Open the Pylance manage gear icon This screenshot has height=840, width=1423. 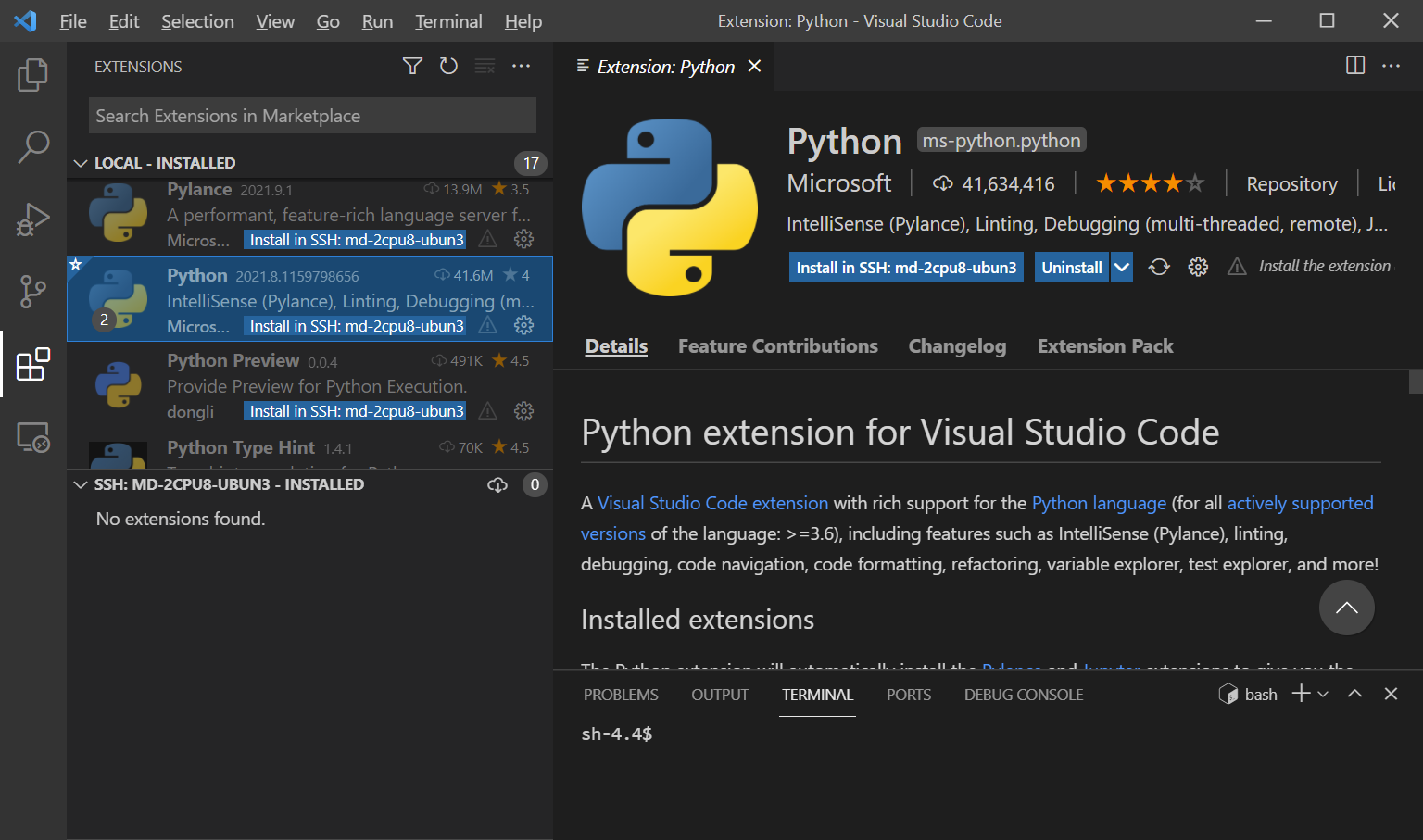tap(523, 239)
